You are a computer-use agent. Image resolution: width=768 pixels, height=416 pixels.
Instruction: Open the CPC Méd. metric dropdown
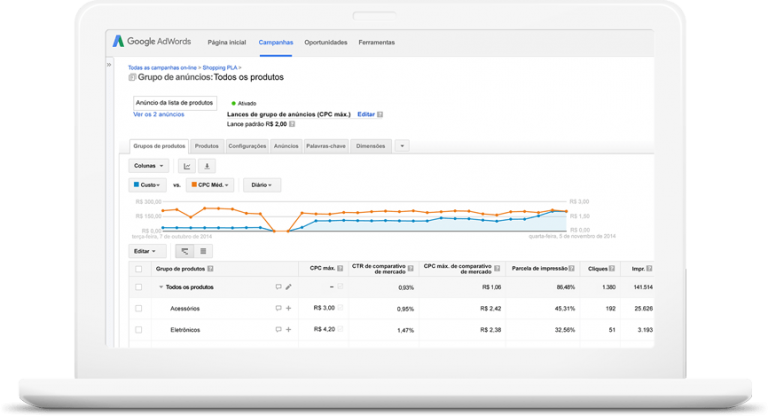(210, 185)
